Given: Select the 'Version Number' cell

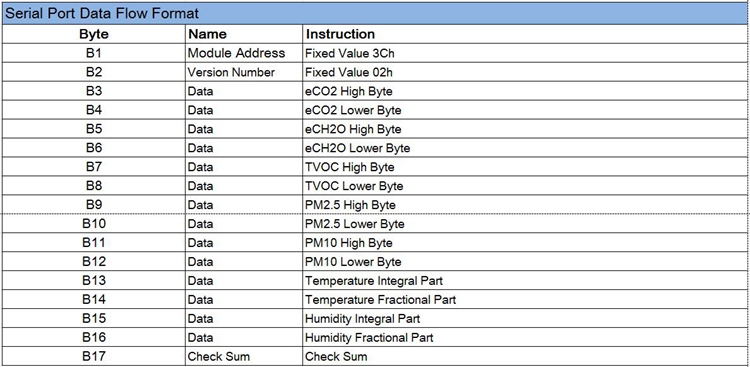Looking at the screenshot, I should (x=244, y=72).
